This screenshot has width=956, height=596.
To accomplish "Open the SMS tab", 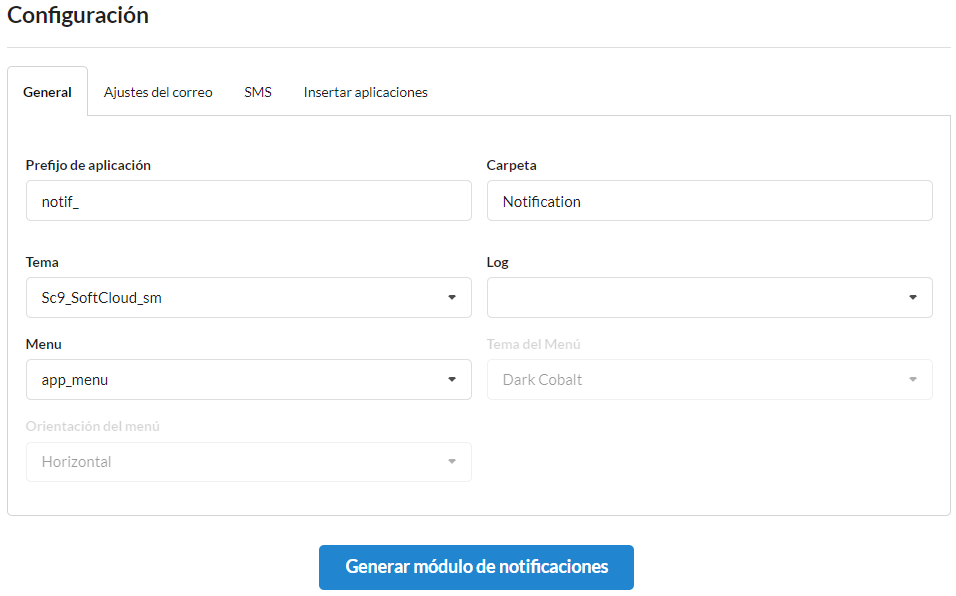I will click(x=258, y=91).
